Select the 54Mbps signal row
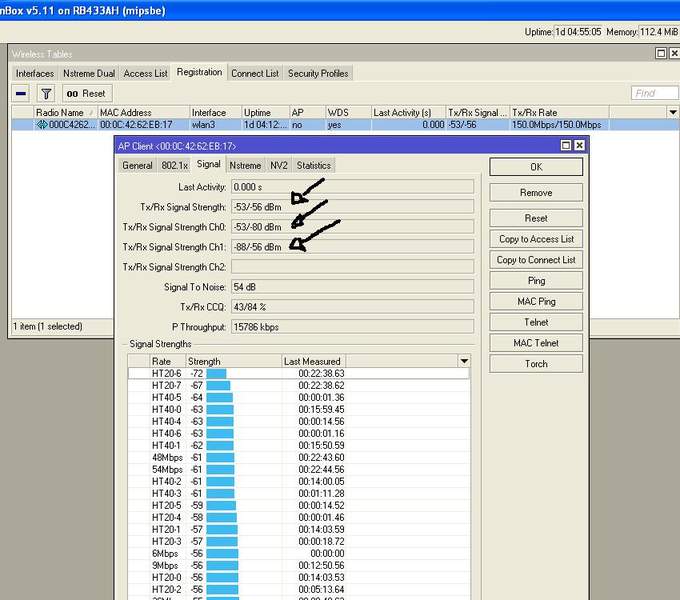Screen dimensions: 680x600 click(x=299, y=470)
